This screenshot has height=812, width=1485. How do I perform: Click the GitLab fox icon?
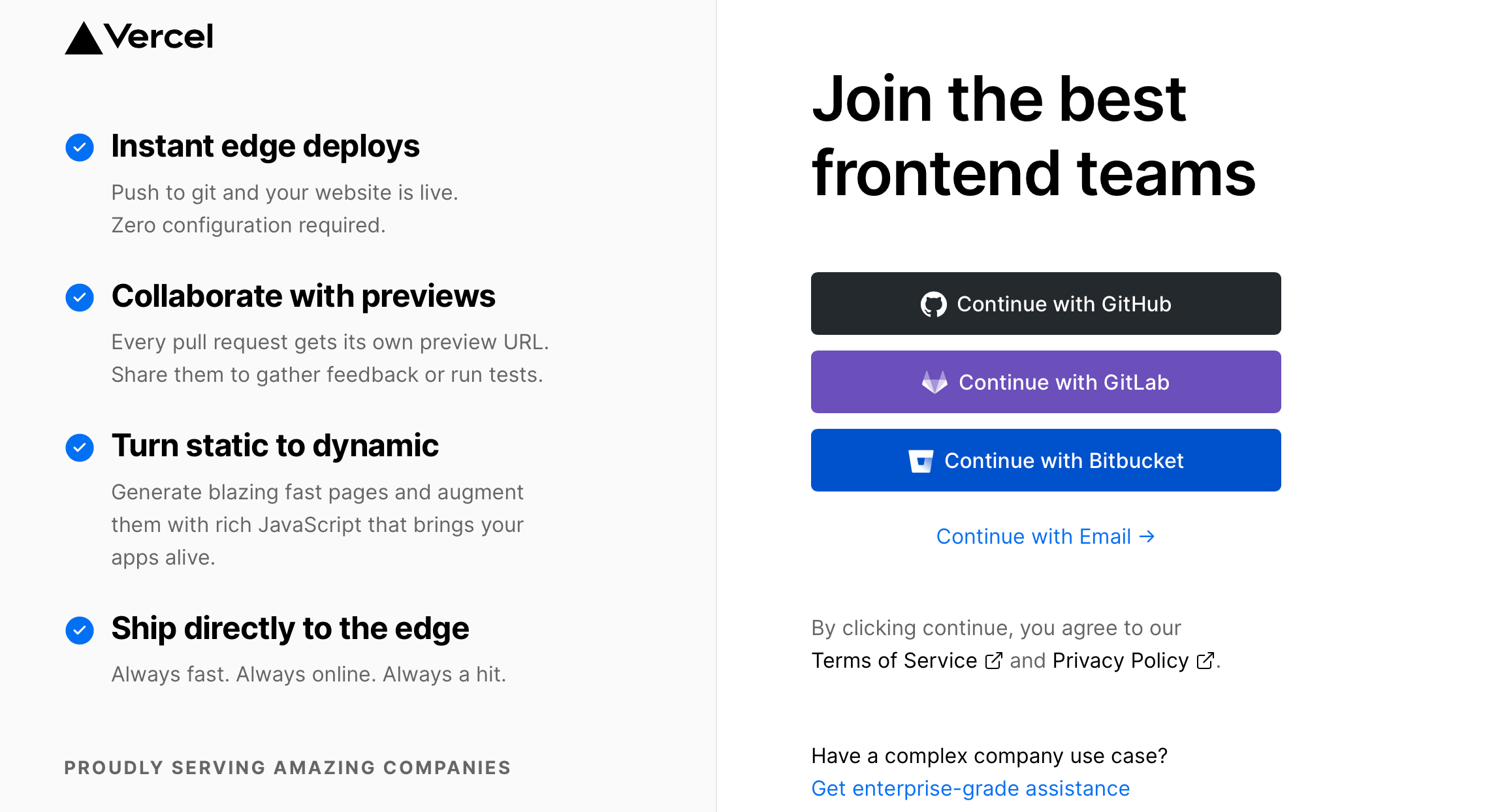click(934, 383)
